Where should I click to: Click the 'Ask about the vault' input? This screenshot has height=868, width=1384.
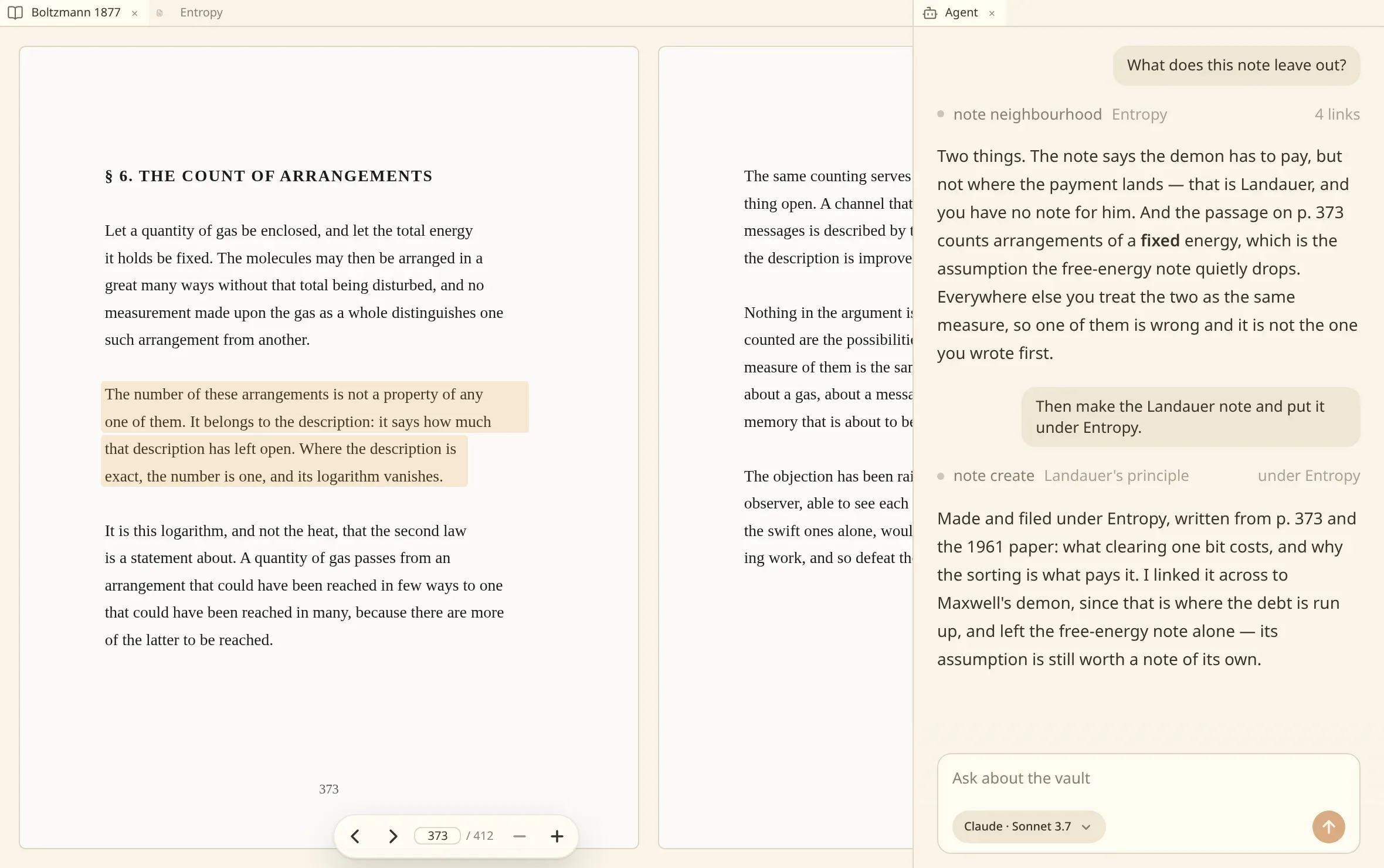[1148, 778]
